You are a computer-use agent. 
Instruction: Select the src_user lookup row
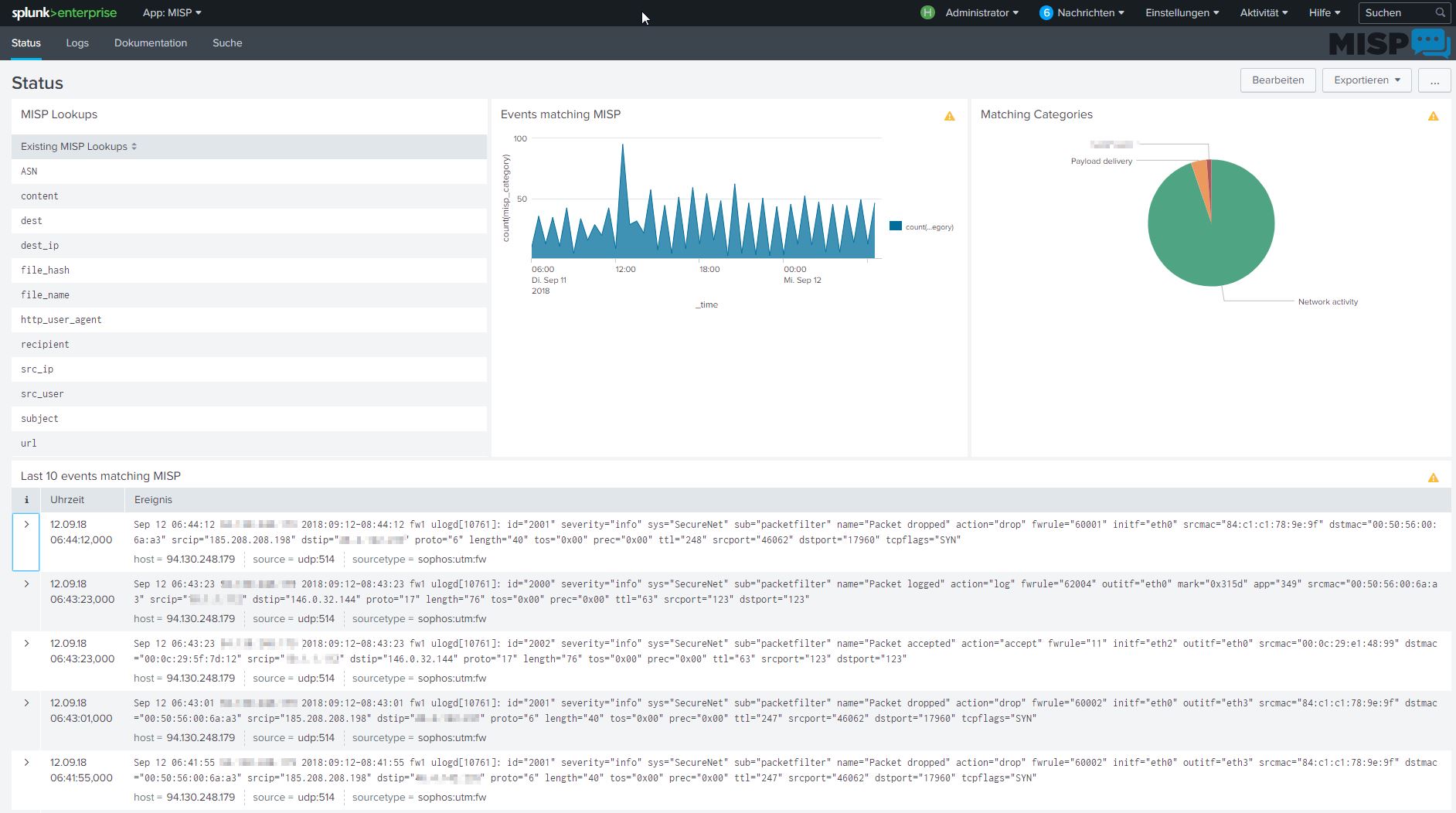(x=249, y=394)
